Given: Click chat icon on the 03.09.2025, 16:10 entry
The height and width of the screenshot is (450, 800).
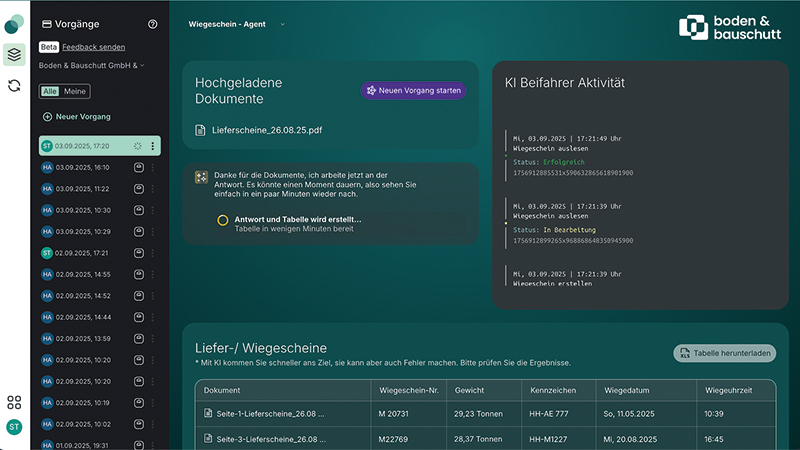Looking at the screenshot, I should click(139, 168).
